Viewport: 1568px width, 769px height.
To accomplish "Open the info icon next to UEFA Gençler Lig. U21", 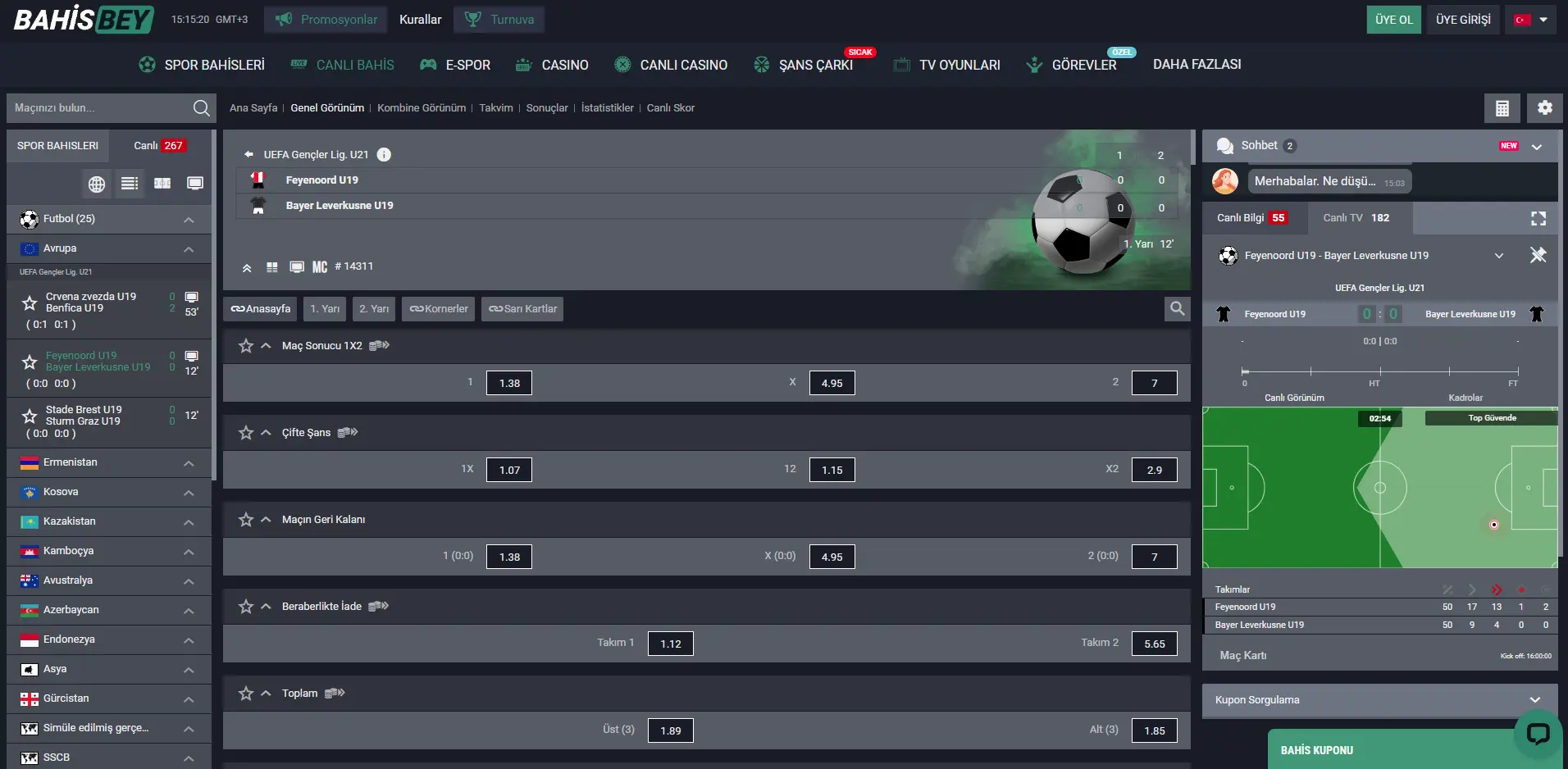I will (384, 154).
